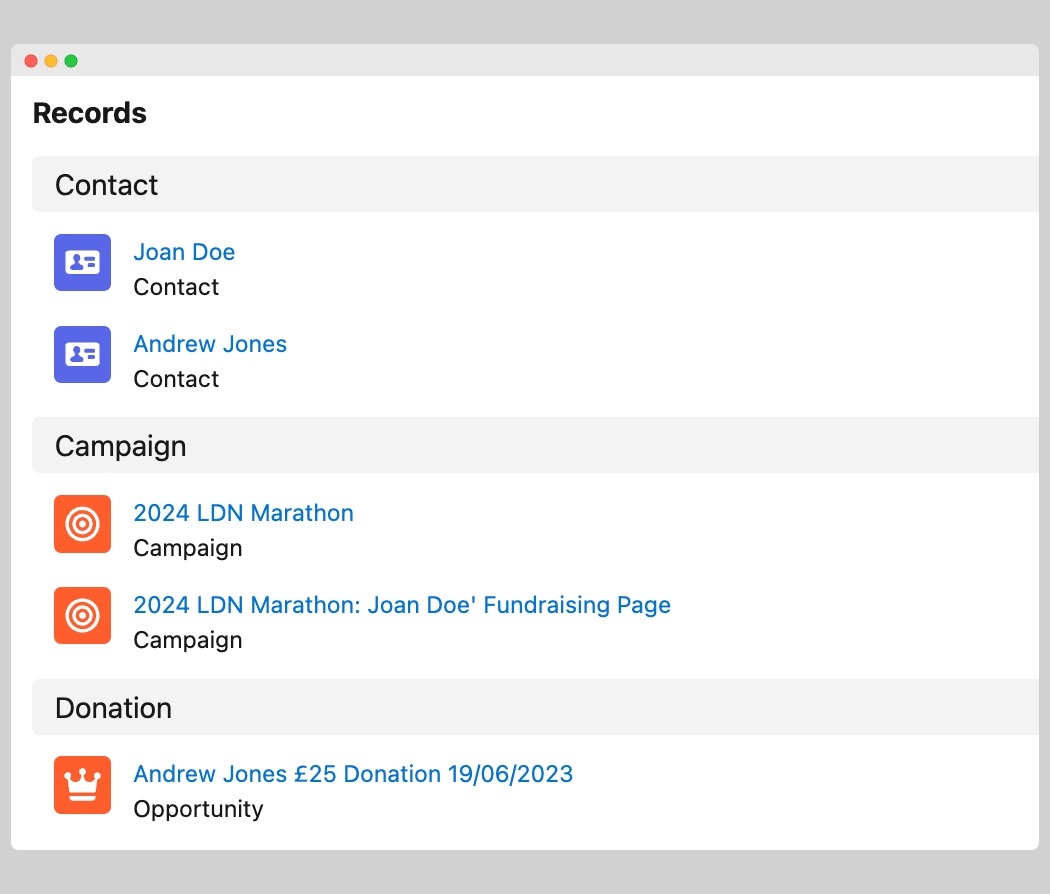This screenshot has height=894, width=1050.
Task: Click the Campaign label under 2024 LDN Marathon
Action: point(188,548)
